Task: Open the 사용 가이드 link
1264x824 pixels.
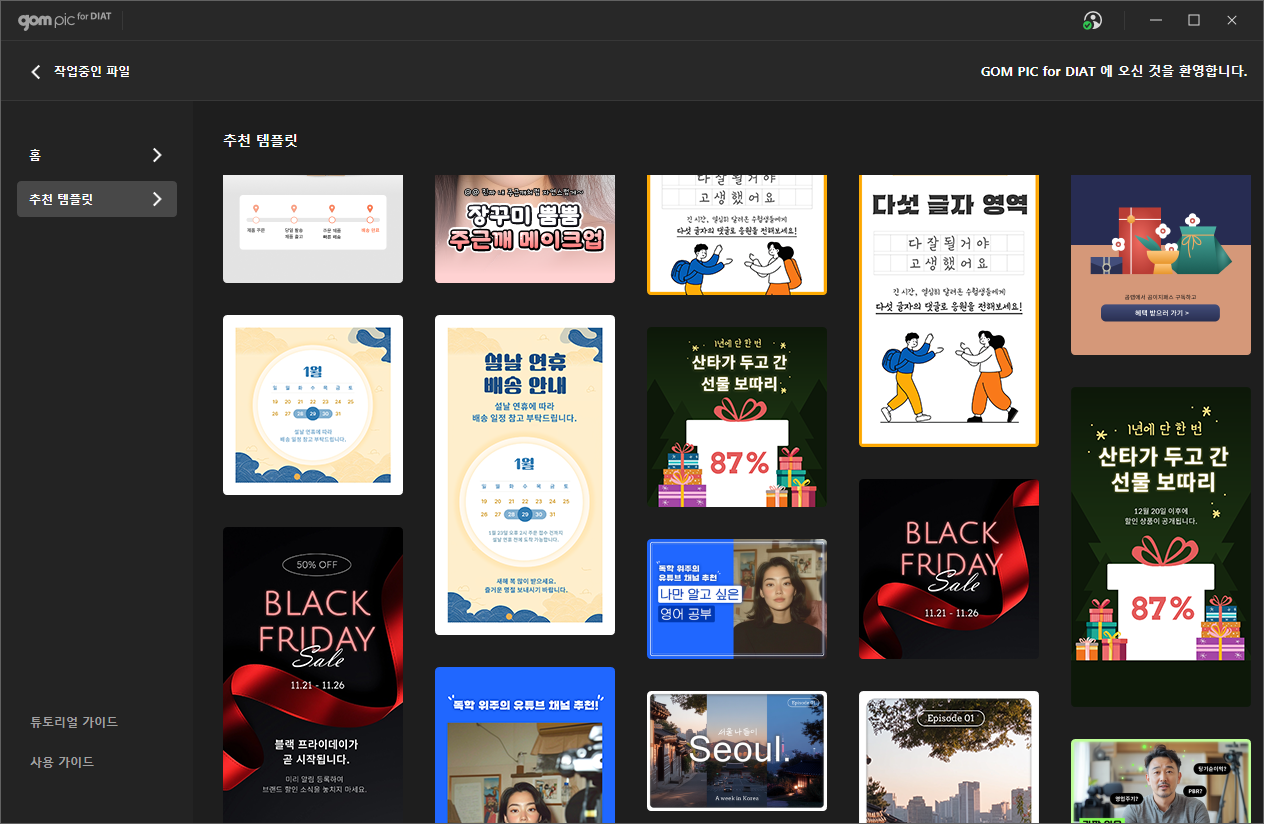Action: tap(62, 762)
